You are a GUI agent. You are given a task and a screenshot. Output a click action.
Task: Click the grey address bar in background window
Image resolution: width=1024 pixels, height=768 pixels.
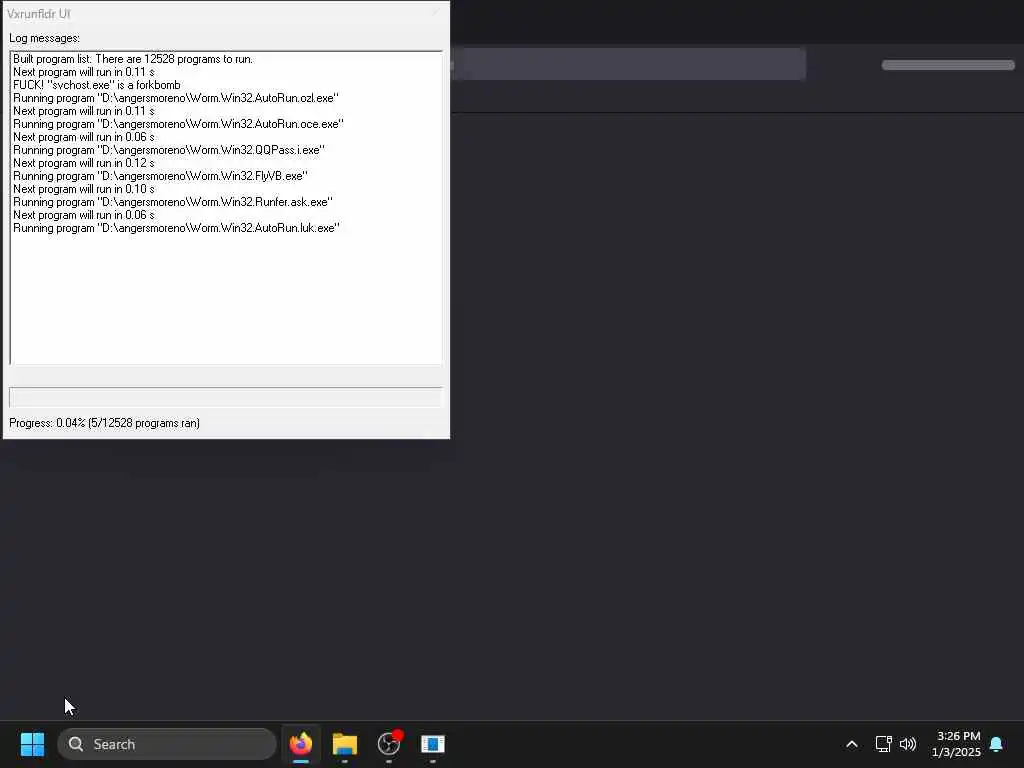628,64
